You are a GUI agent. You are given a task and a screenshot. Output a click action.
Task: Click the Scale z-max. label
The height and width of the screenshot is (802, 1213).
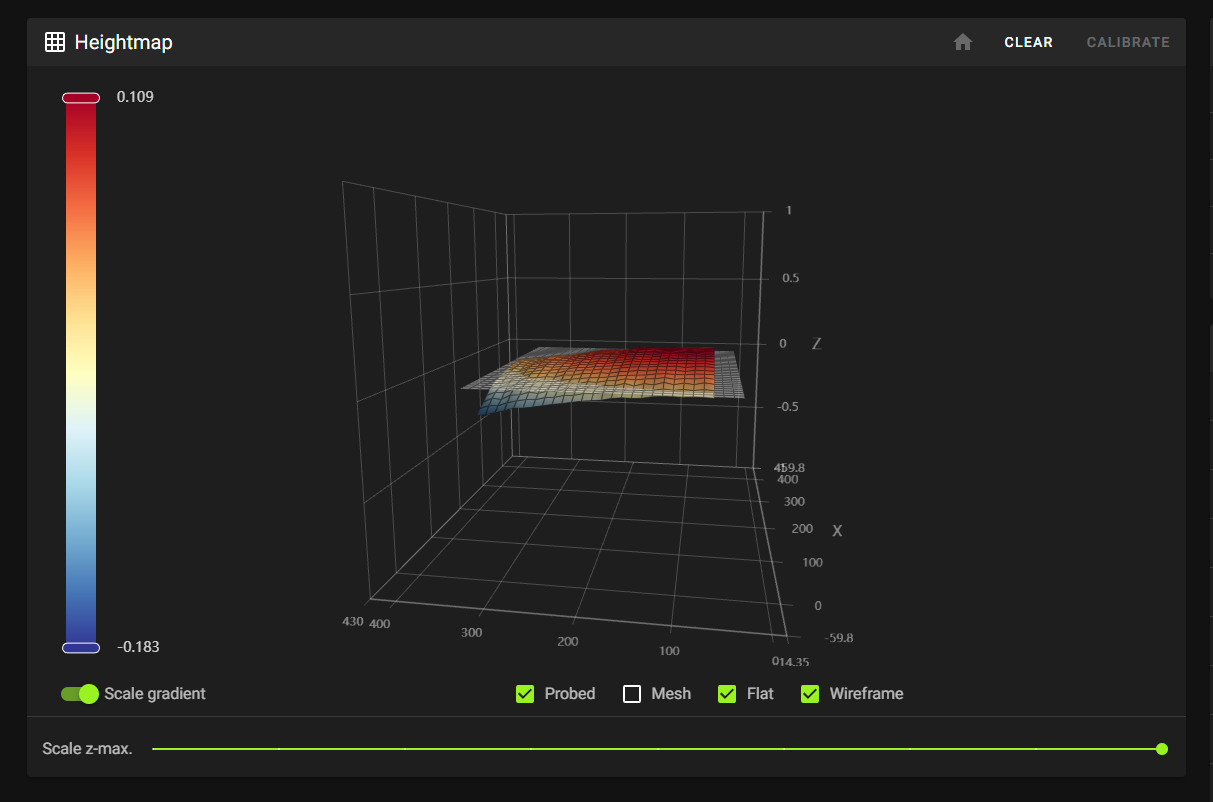pyautogui.click(x=87, y=749)
